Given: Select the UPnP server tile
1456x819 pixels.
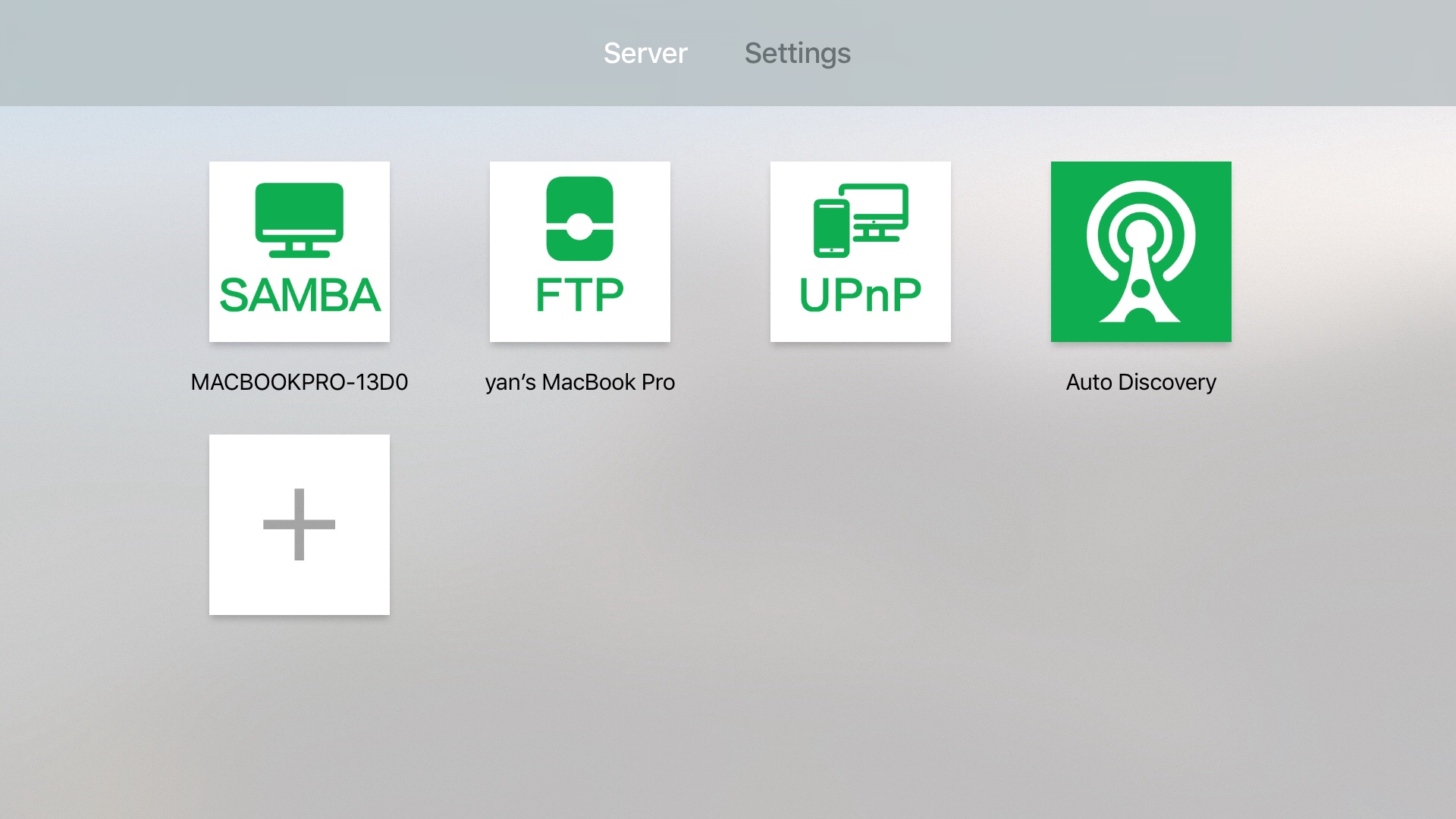Looking at the screenshot, I should pyautogui.click(x=861, y=252).
